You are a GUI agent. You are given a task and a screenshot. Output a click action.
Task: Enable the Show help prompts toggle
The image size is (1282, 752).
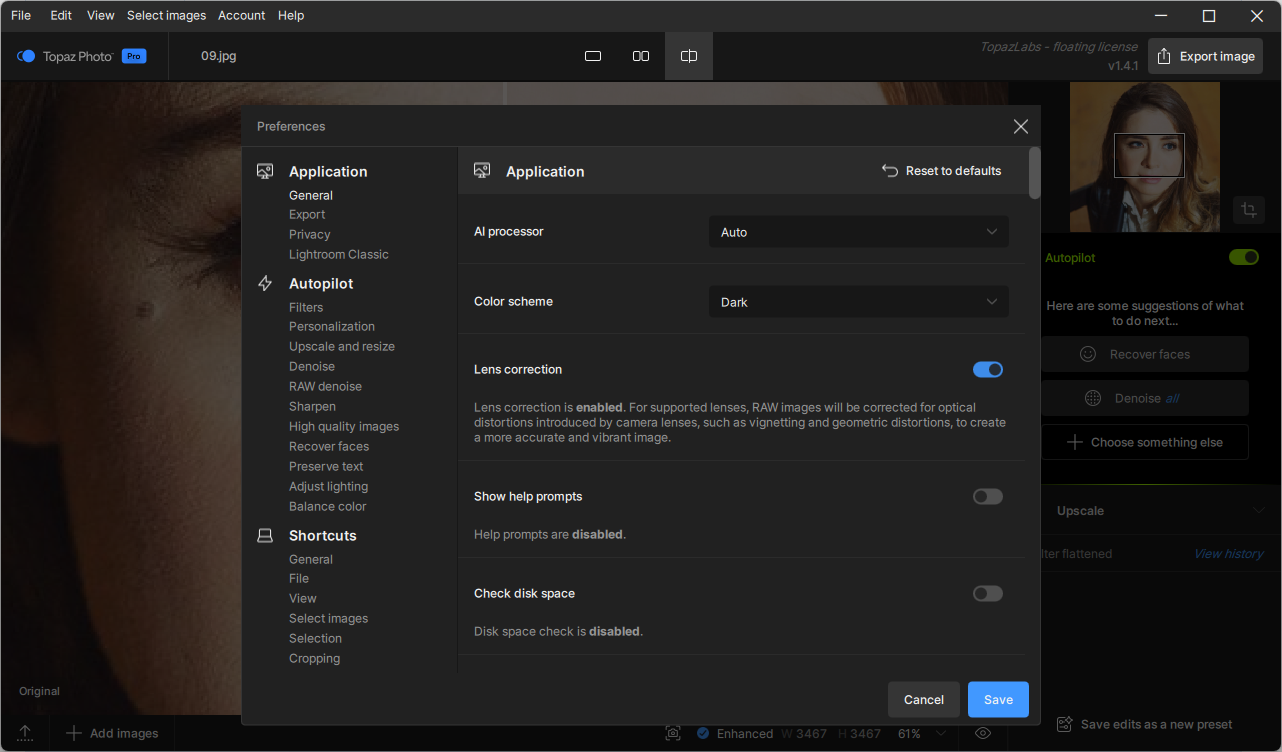988,497
